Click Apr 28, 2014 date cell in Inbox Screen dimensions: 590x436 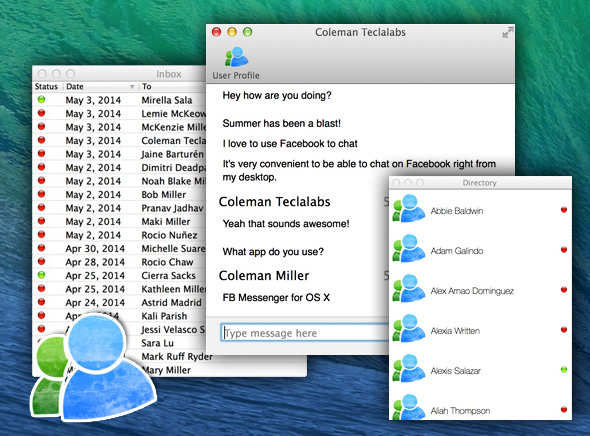click(95, 262)
